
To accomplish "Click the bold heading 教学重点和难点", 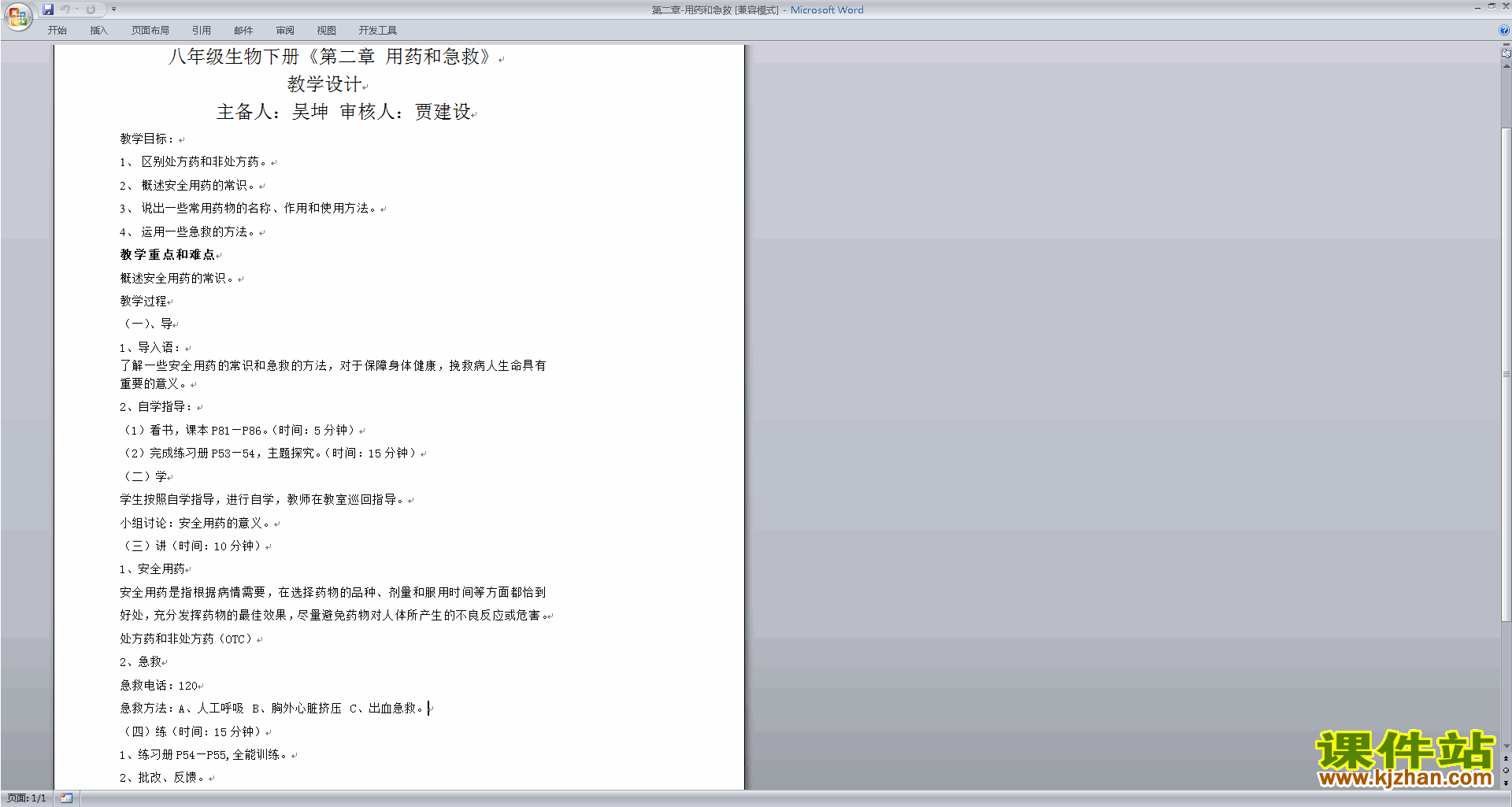I will [168, 254].
